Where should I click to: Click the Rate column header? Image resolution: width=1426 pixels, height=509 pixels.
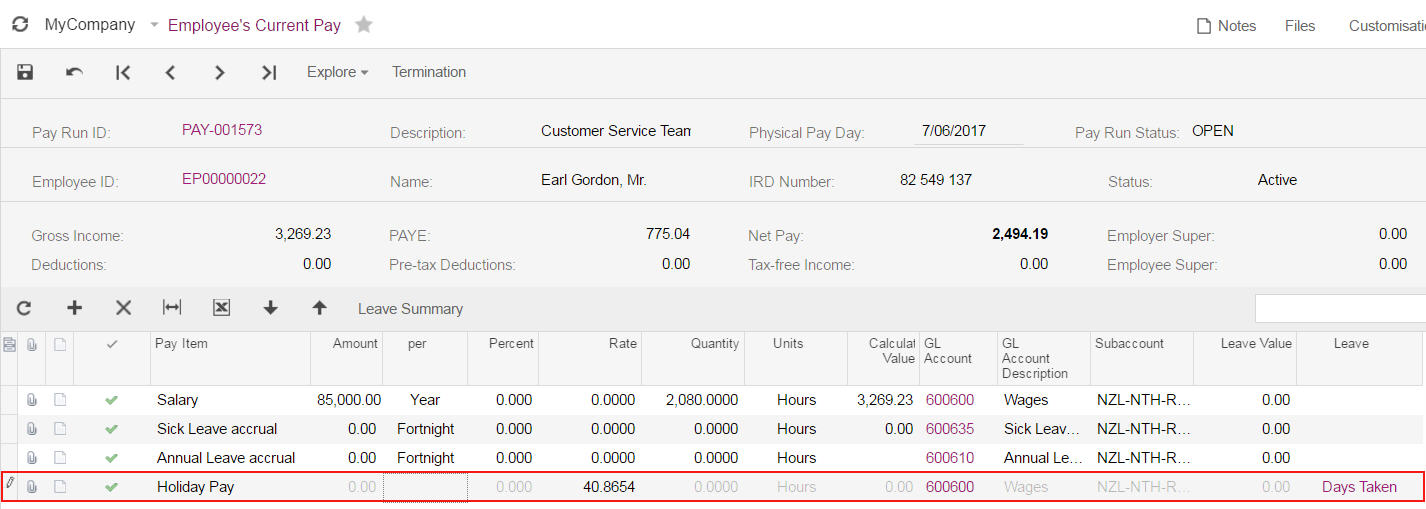590,358
